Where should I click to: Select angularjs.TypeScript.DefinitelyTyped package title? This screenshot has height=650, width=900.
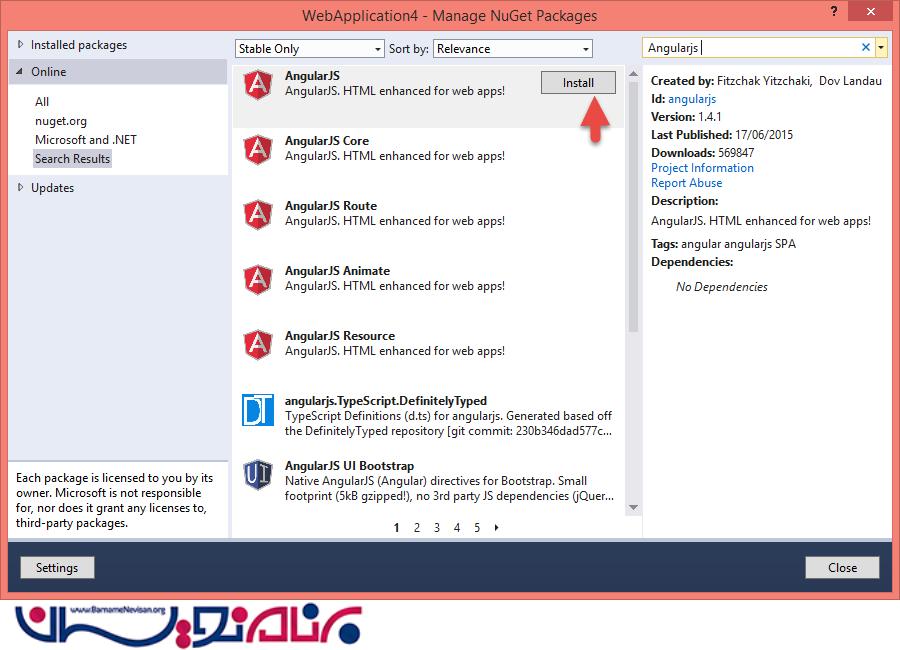click(386, 400)
